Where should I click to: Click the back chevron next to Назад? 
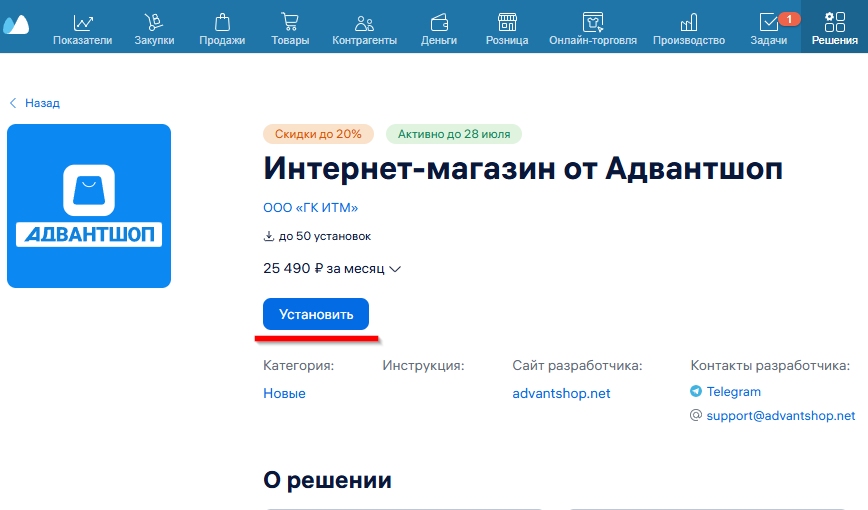[13, 103]
